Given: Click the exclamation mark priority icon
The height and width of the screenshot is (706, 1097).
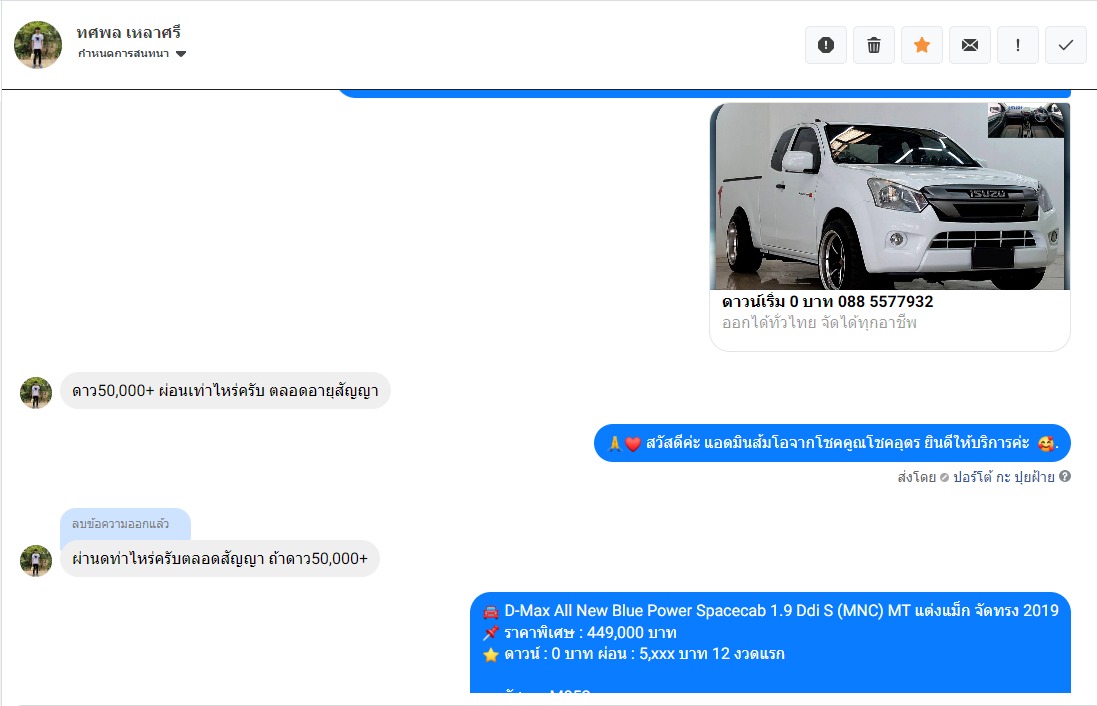Looking at the screenshot, I should (x=1017, y=45).
